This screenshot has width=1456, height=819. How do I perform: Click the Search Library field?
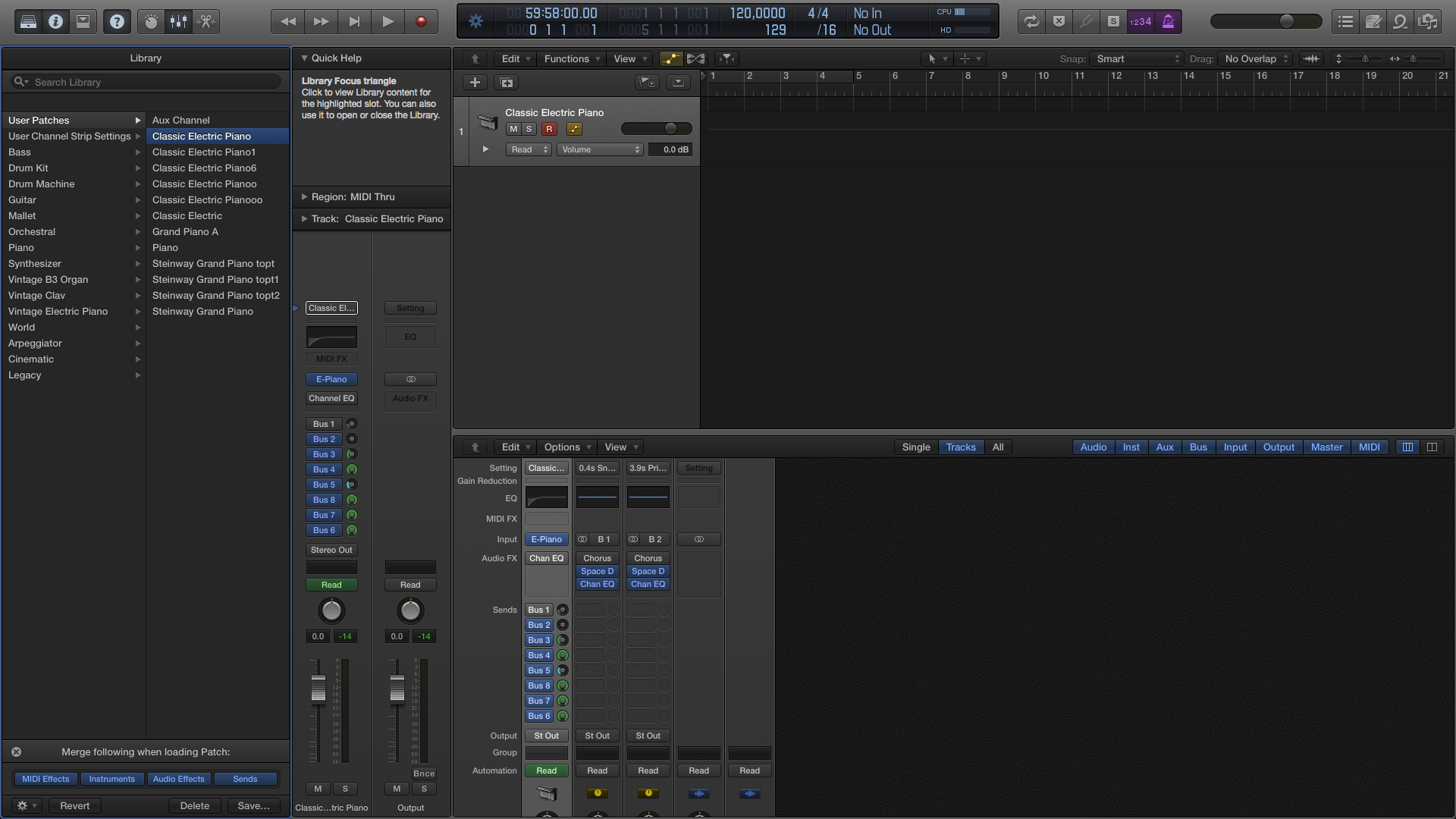146,82
